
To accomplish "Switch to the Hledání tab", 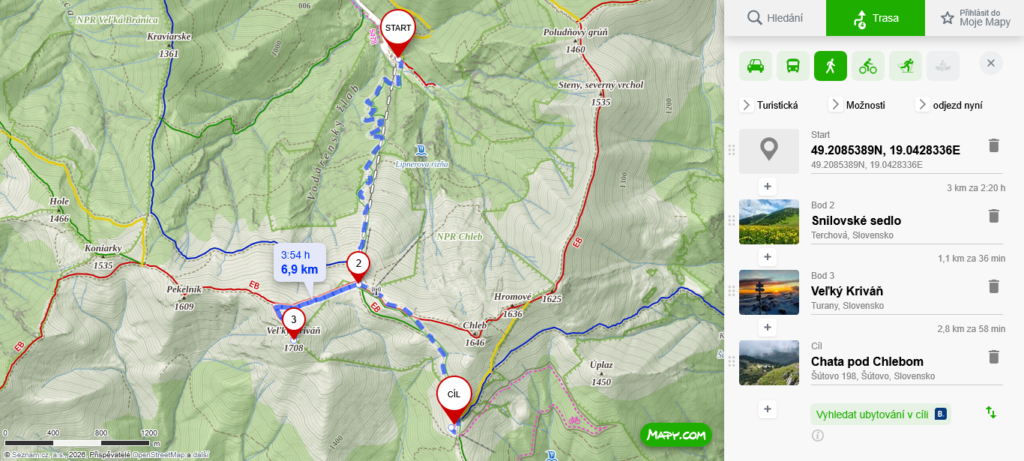I will tap(775, 18).
